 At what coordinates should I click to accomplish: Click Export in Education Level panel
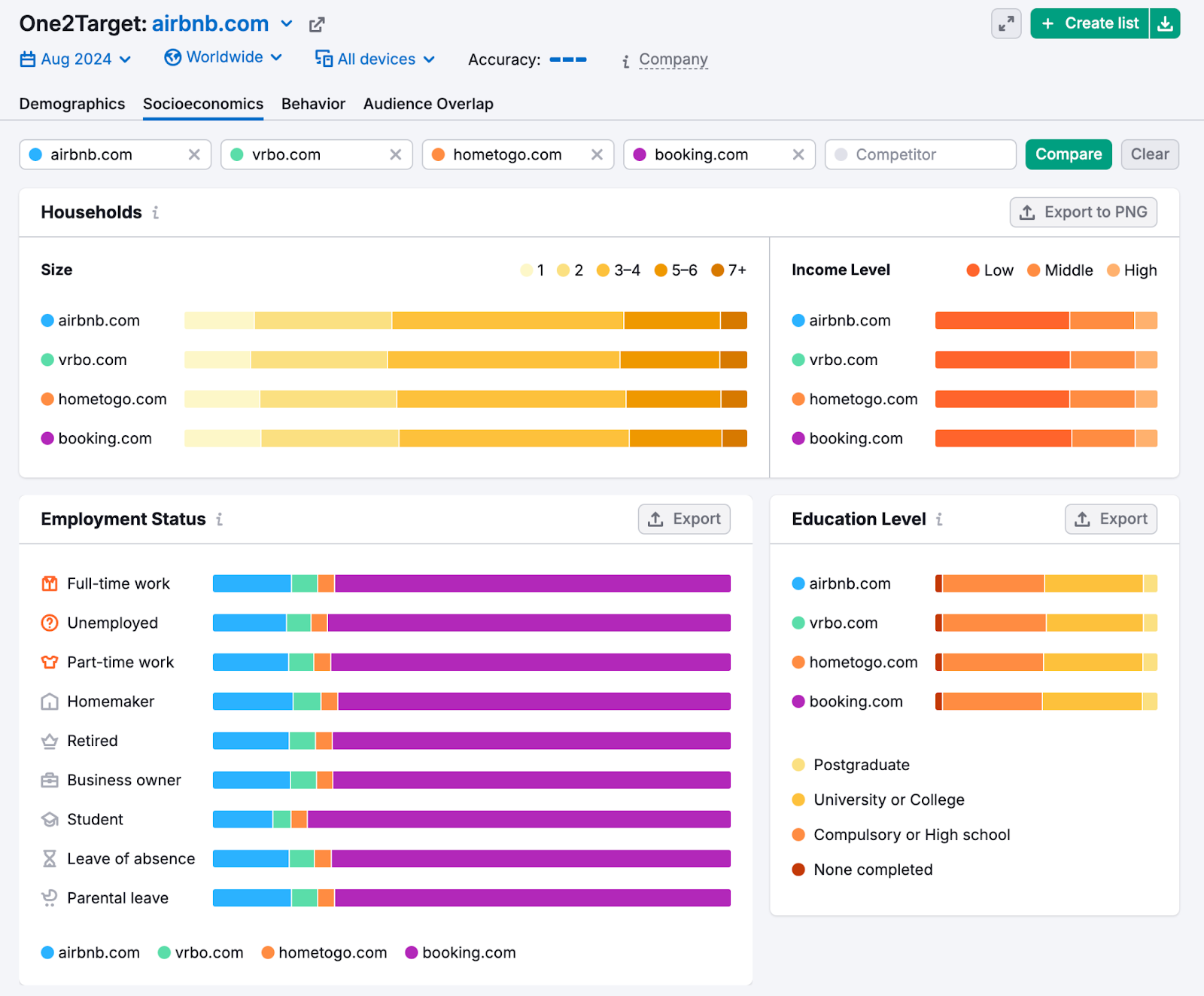click(x=1111, y=519)
